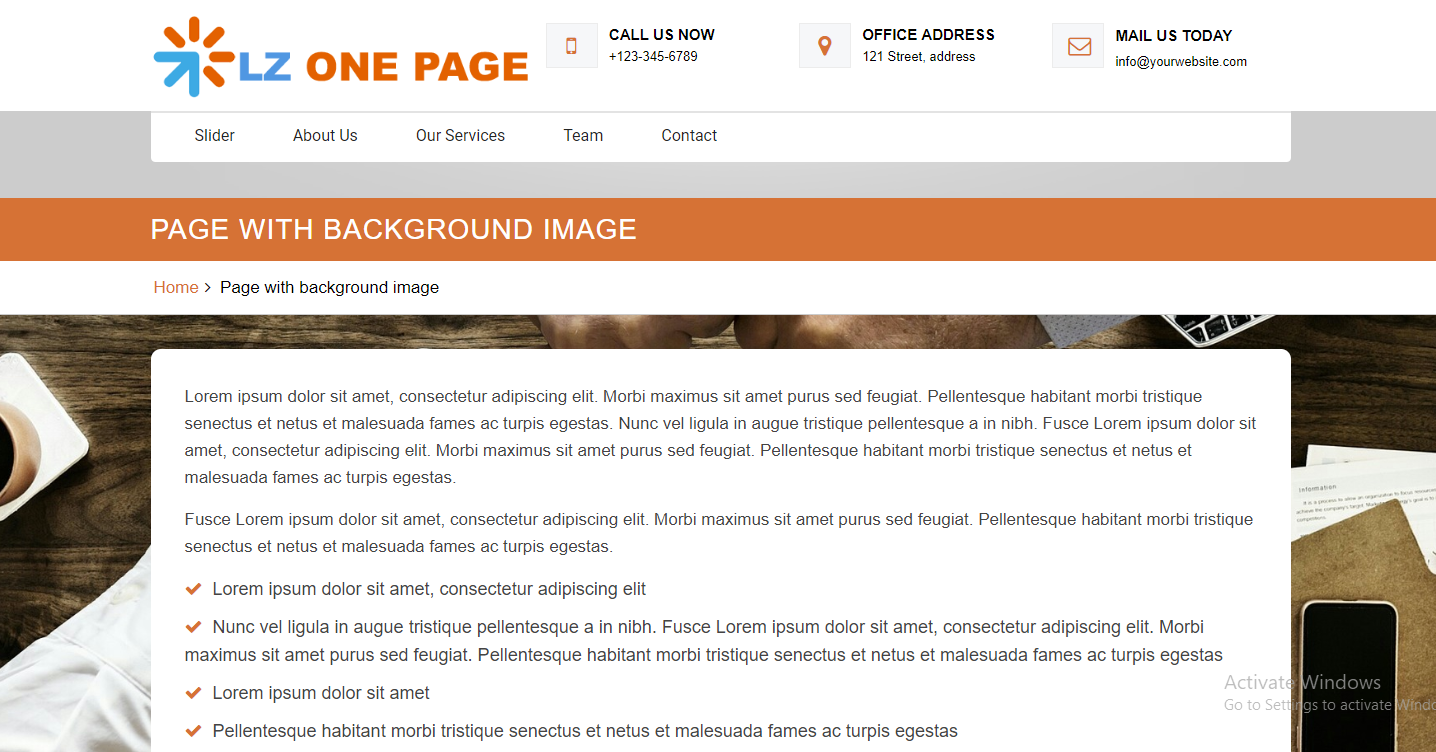Viewport: 1436px width, 752px height.
Task: Follow the Home breadcrumb link
Action: coord(176,288)
